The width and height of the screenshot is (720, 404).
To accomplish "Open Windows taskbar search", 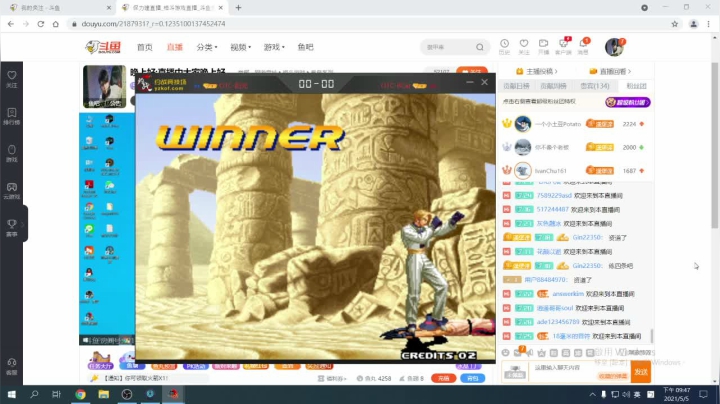I will (x=34, y=394).
